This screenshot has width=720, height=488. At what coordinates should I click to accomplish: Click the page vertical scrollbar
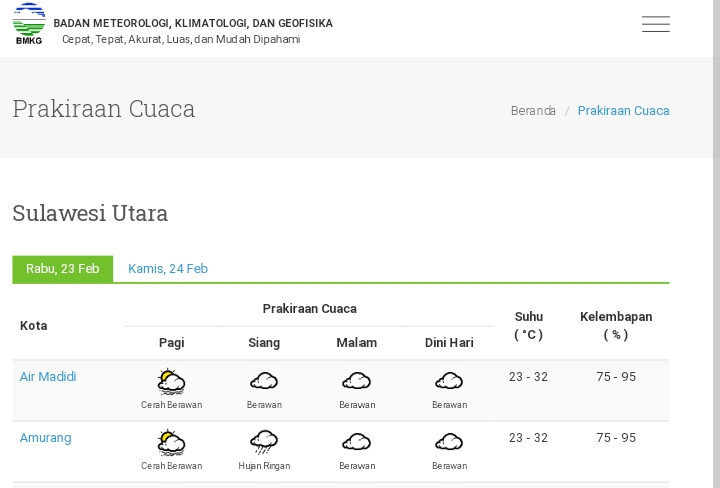[716, 244]
